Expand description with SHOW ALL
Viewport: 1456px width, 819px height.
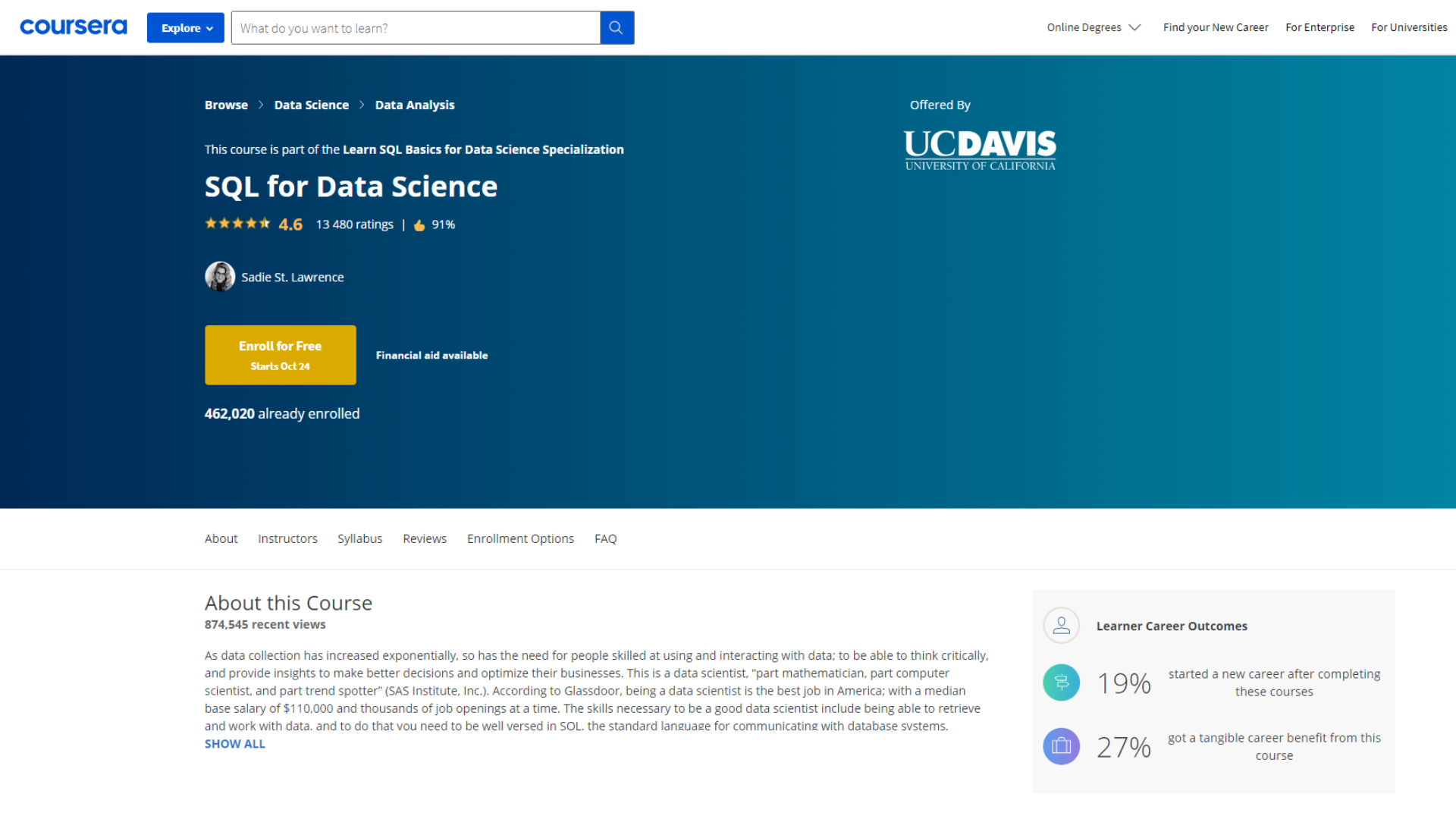pyautogui.click(x=235, y=744)
